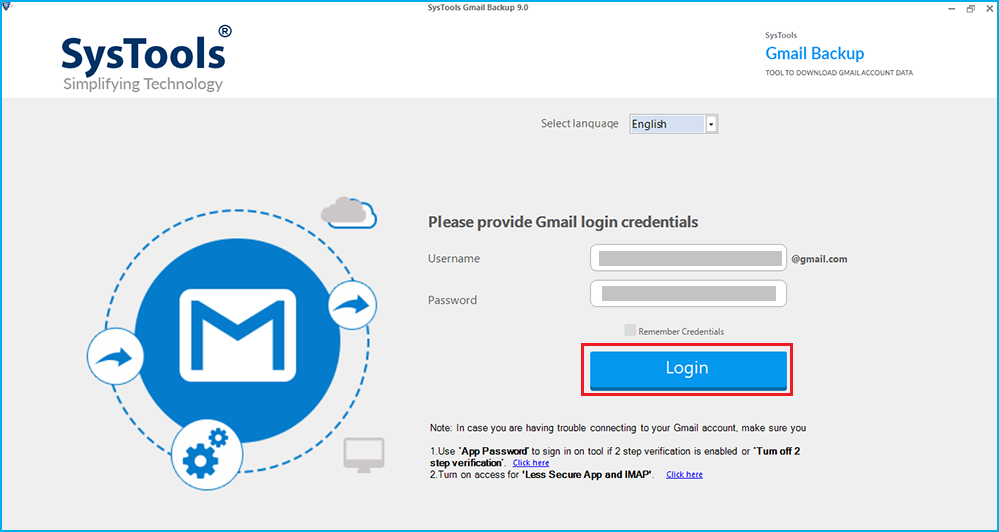Screen dimensions: 999x532
Task: Click the 'Select language' label
Action: point(580,124)
